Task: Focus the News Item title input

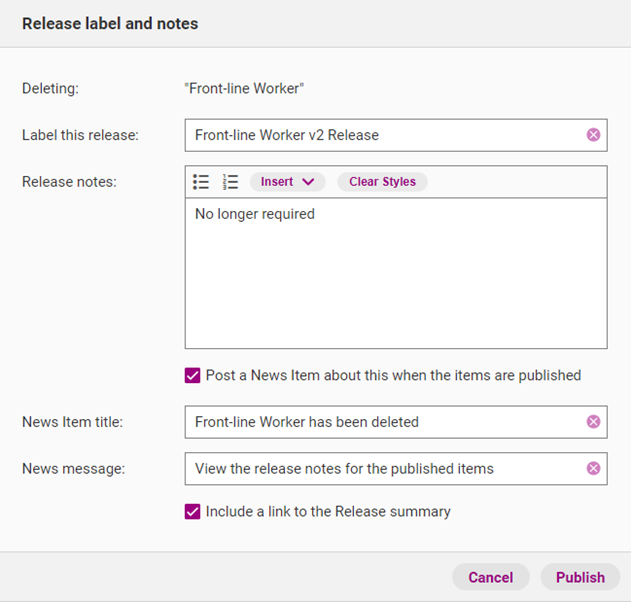Action: pyautogui.click(x=380, y=422)
